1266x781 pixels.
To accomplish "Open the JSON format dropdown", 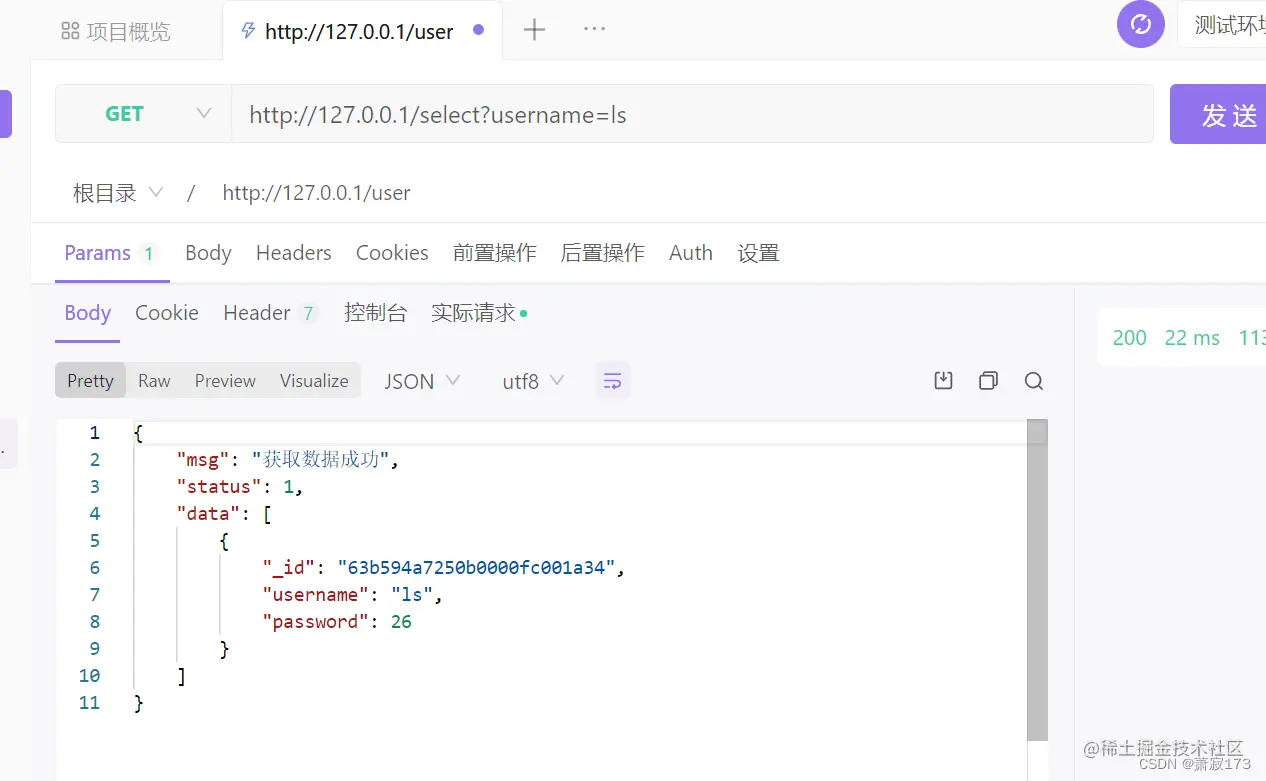I will [x=423, y=381].
